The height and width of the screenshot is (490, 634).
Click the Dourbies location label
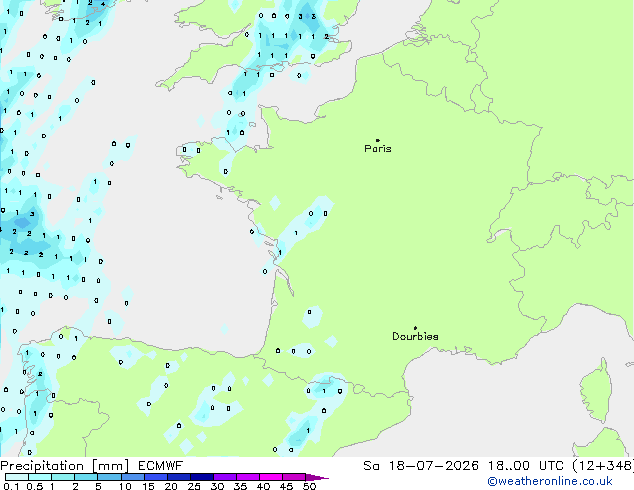[x=415, y=336]
